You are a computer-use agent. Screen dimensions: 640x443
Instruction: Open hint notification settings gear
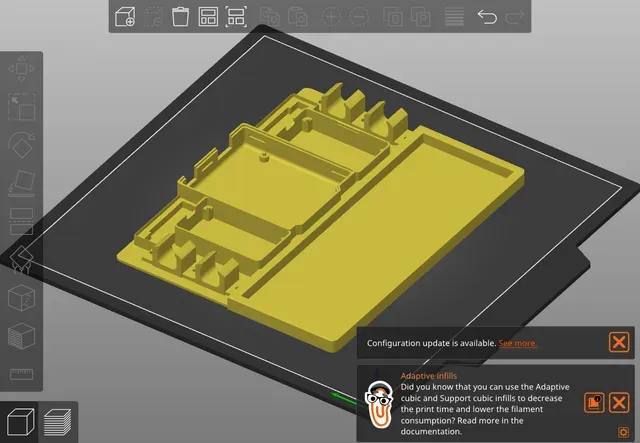tap(623, 432)
